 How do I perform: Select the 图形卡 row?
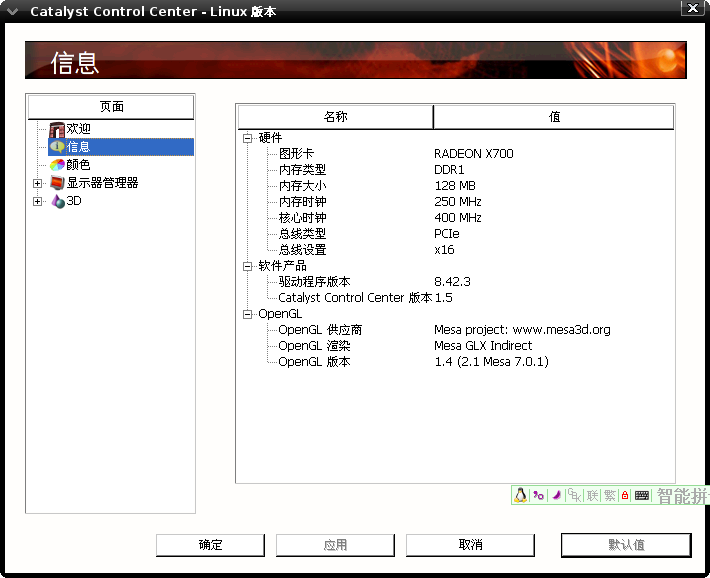click(x=458, y=154)
